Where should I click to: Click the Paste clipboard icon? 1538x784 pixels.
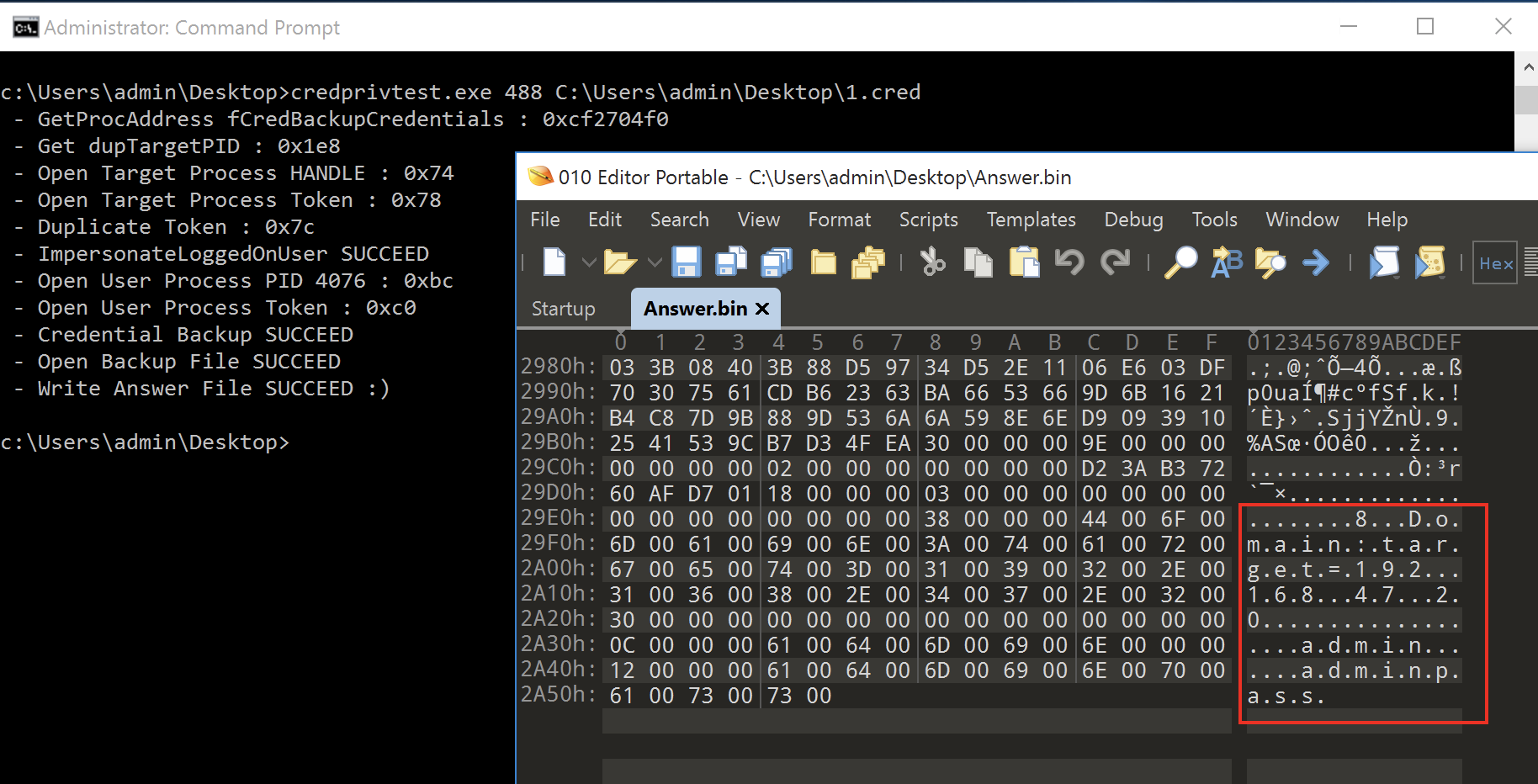tap(1024, 262)
